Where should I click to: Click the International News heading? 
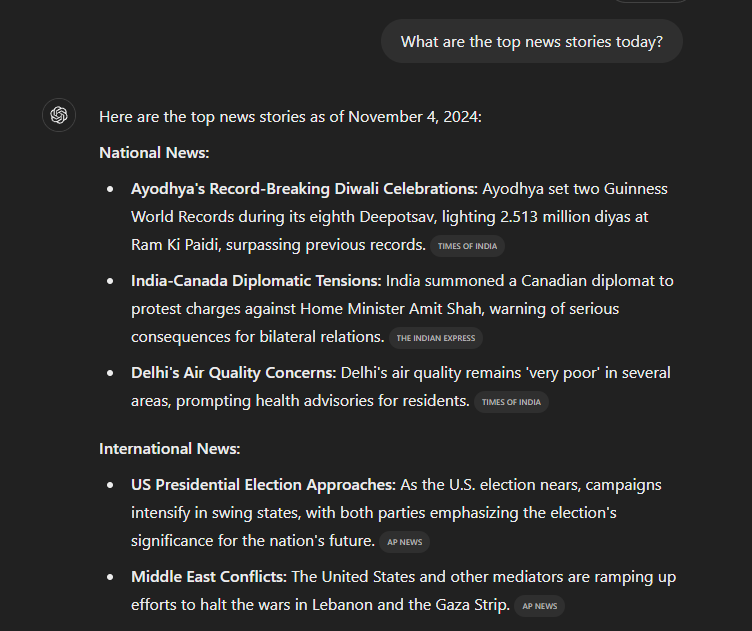coord(169,449)
